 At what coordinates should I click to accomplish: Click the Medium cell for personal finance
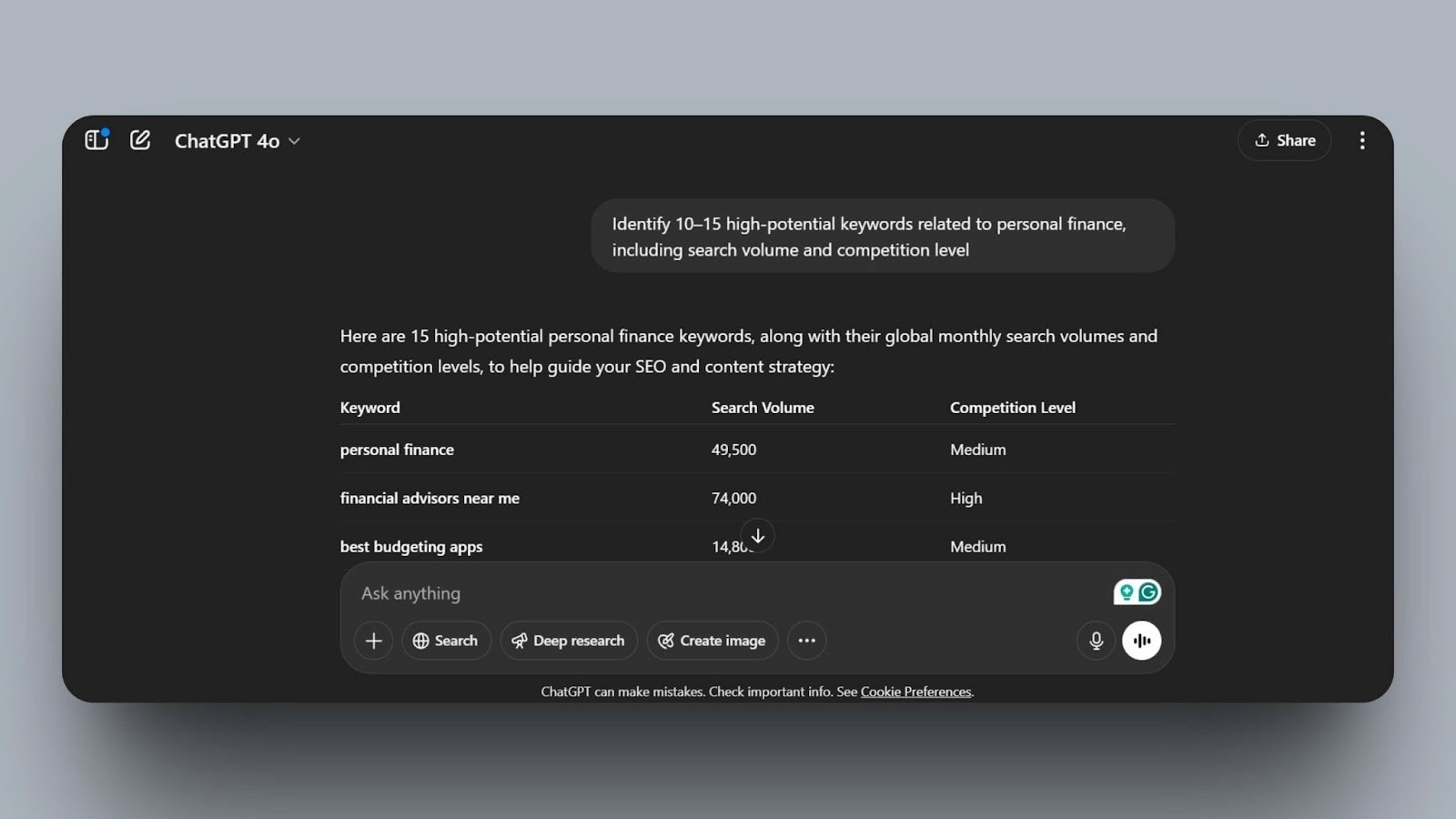978,450
